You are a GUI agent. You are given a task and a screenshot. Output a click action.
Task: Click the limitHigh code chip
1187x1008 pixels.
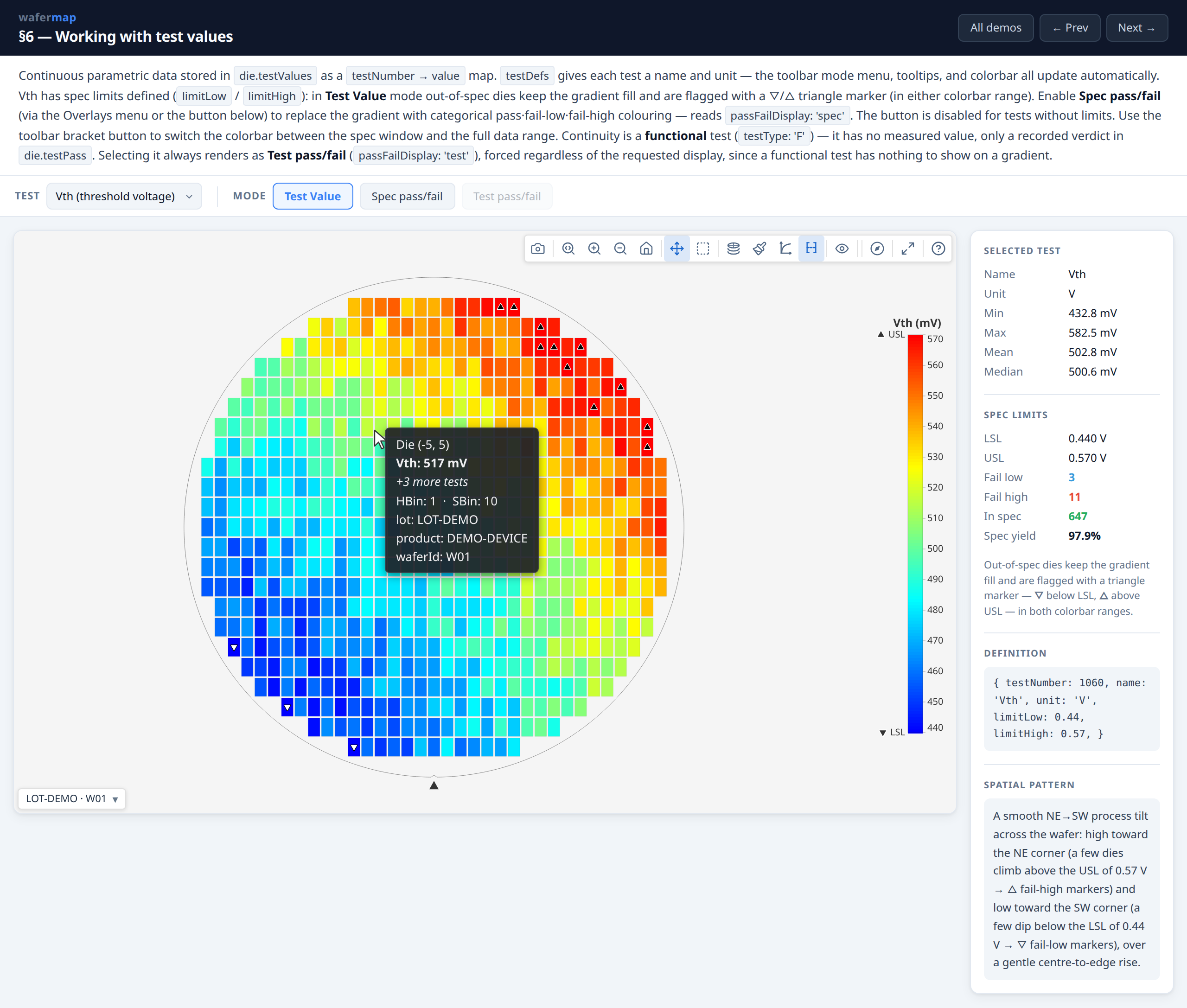click(272, 96)
